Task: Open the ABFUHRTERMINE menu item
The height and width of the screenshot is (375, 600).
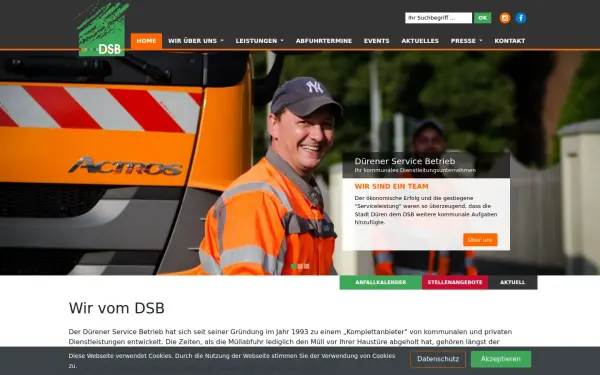Action: pyautogui.click(x=324, y=41)
